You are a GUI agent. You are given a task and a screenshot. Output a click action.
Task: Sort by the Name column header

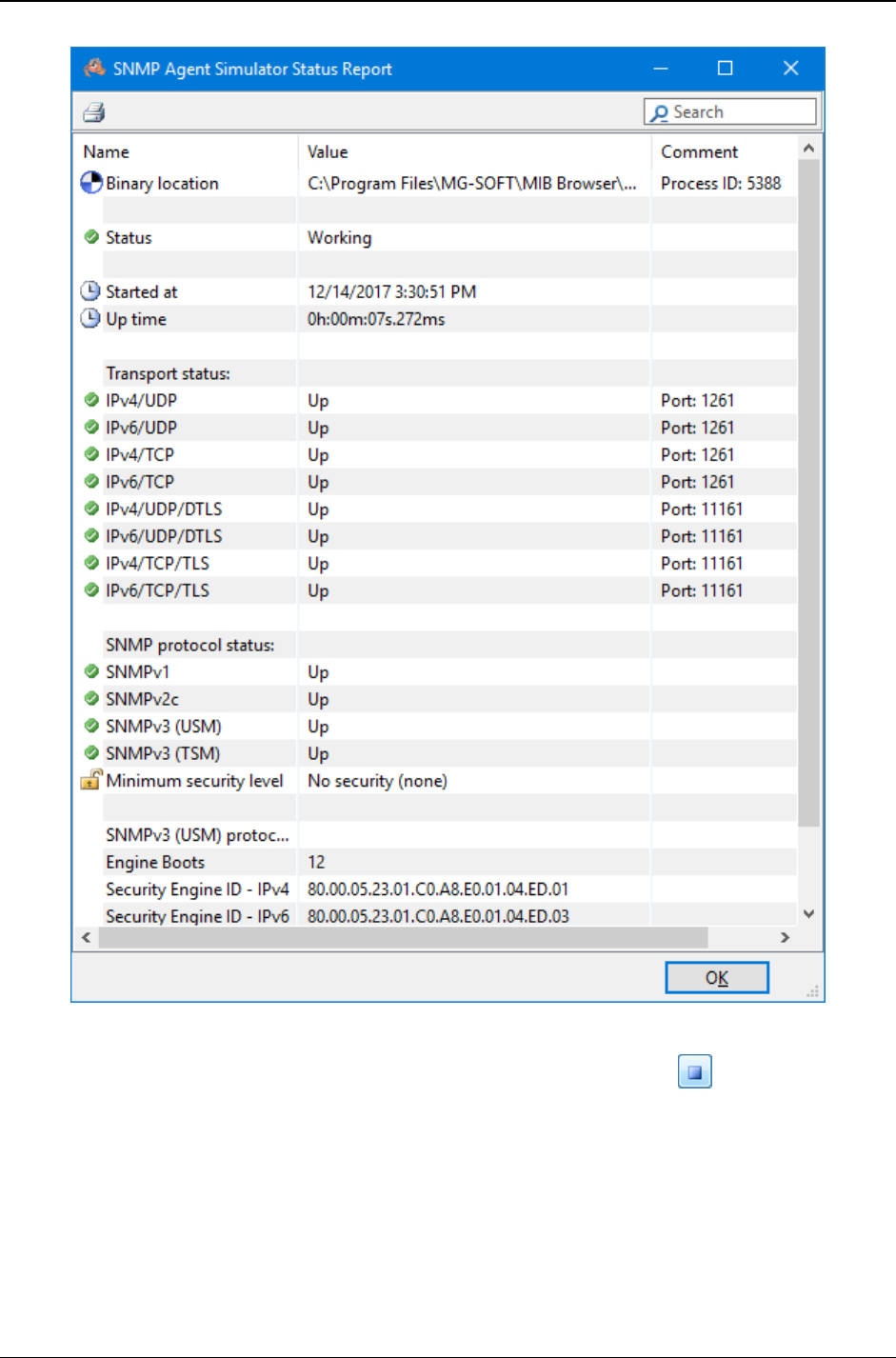click(106, 151)
